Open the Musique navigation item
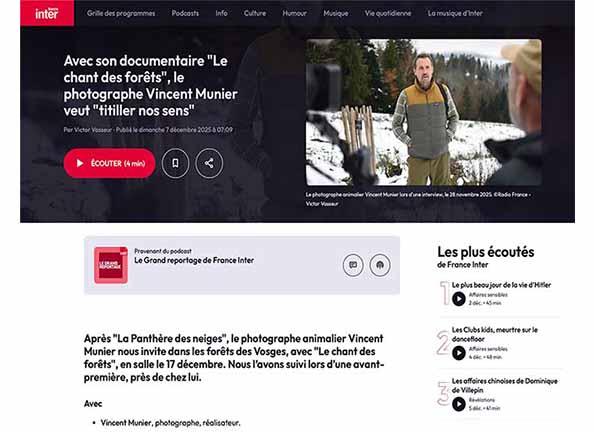This screenshot has height=432, width=594. click(x=336, y=13)
